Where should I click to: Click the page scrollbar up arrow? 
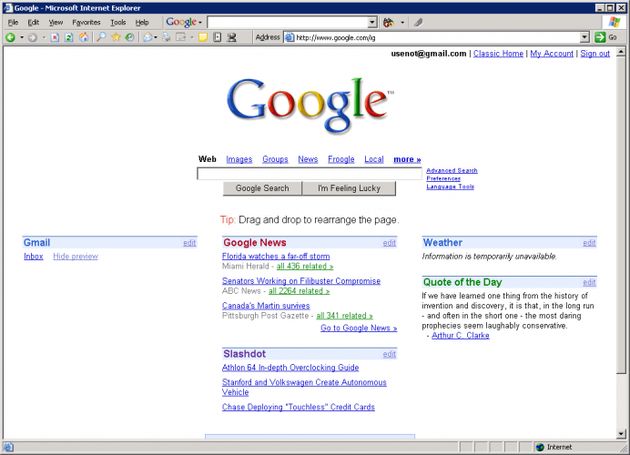pos(621,52)
